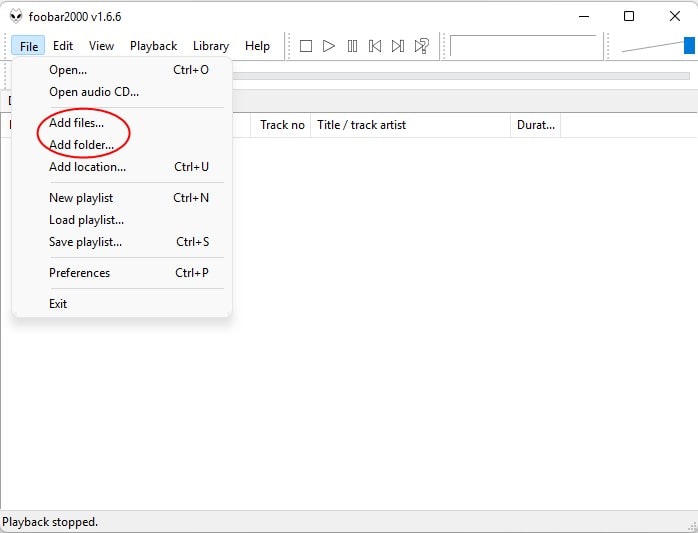698x533 pixels.
Task: Skip to previous track icon
Action: coord(375,46)
